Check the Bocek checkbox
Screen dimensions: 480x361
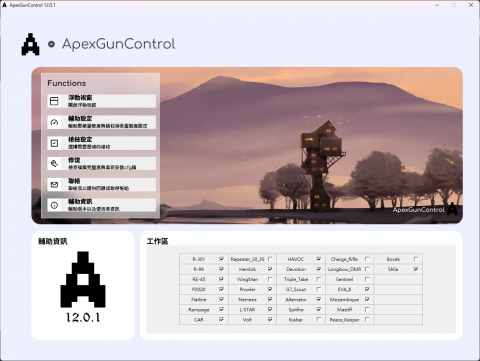[416, 259]
